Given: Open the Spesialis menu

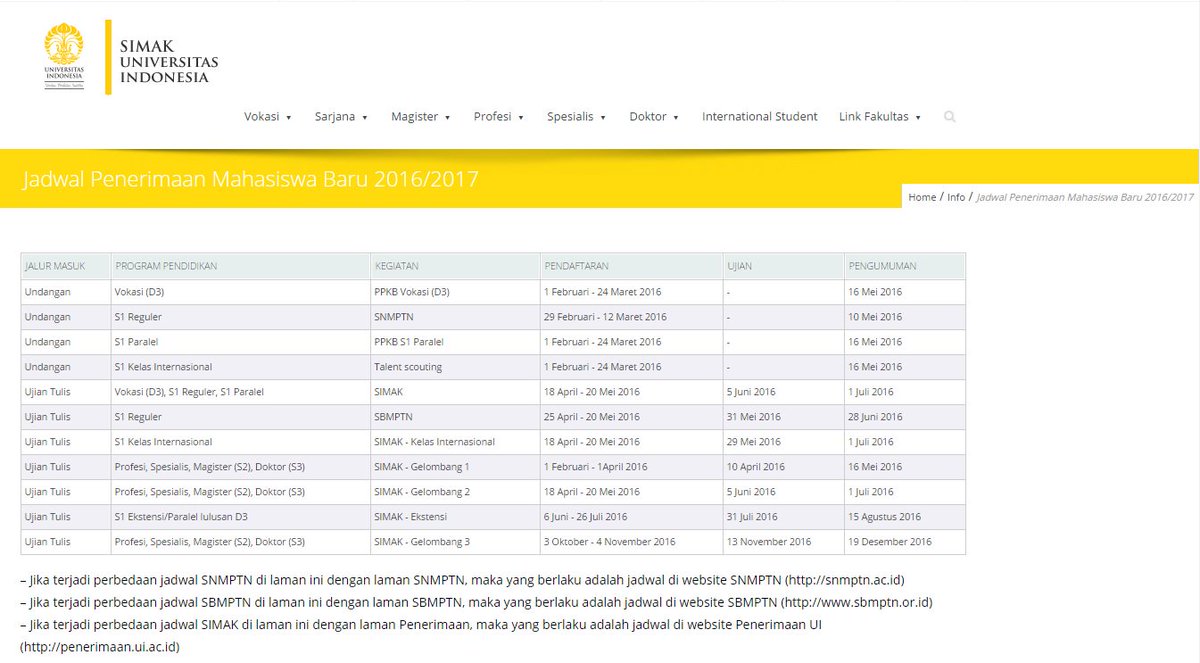Looking at the screenshot, I should pyautogui.click(x=577, y=117).
